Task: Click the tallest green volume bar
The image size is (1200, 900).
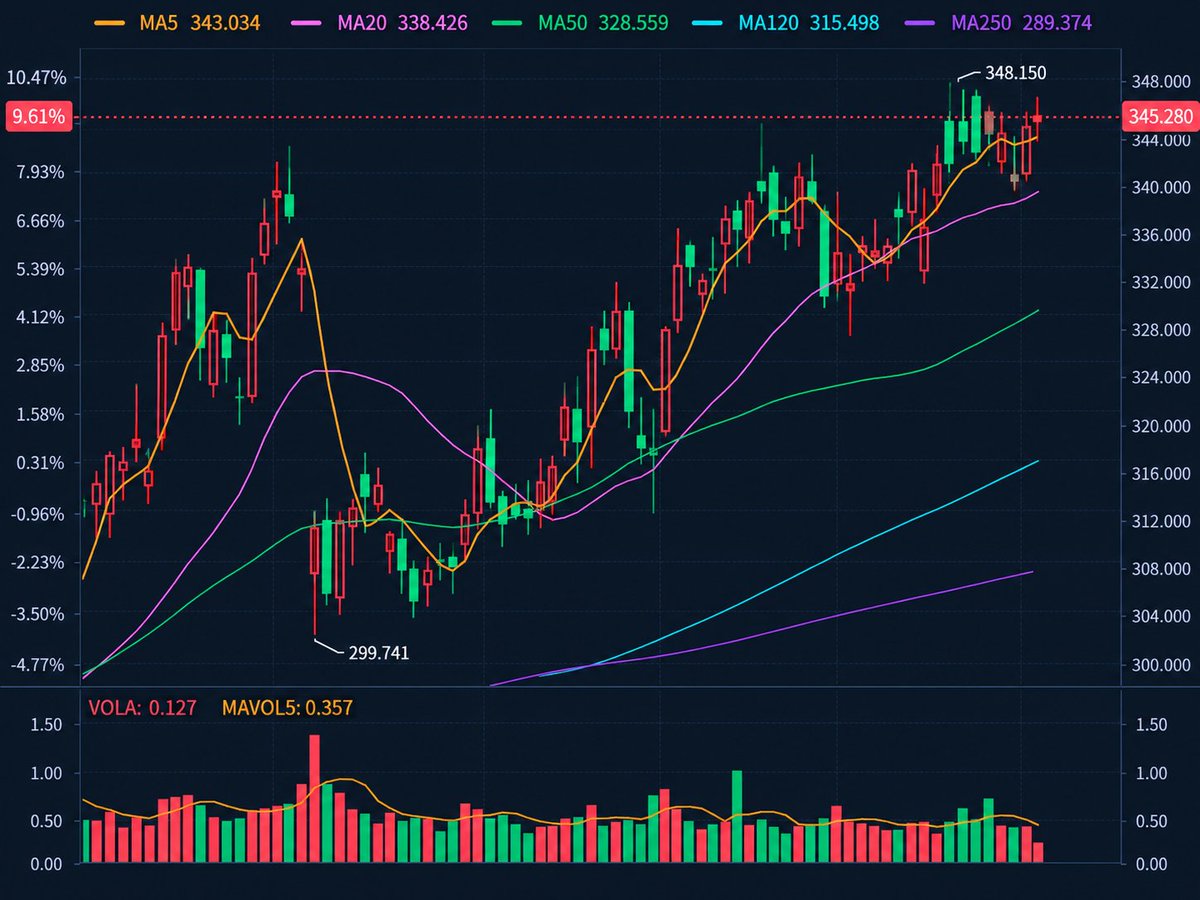Action: click(x=737, y=817)
